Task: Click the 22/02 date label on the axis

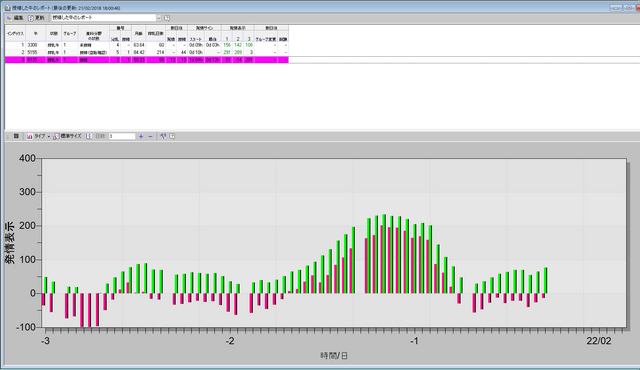Action: [x=599, y=341]
